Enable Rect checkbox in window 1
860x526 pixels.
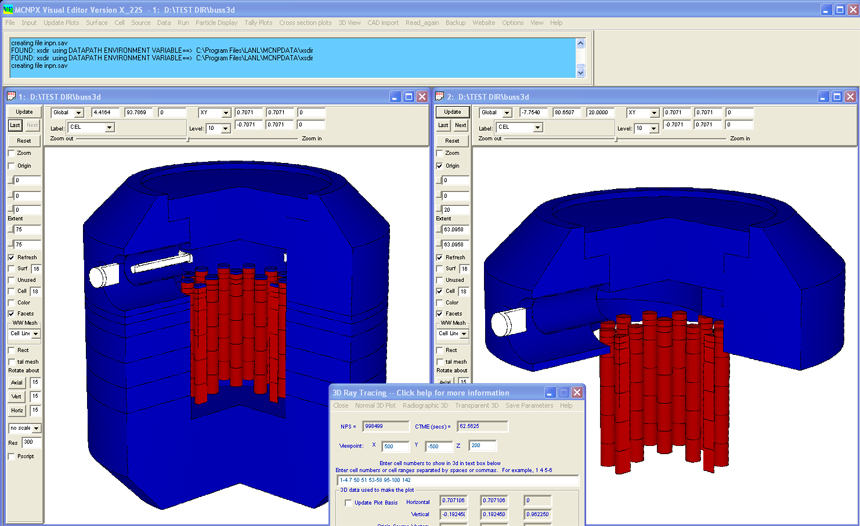12,350
